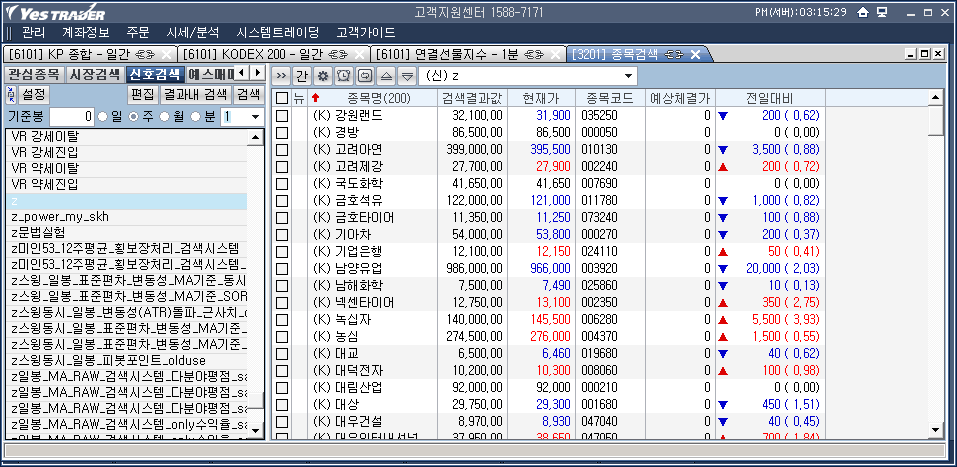Click the monitor icon in title bar

882,13
